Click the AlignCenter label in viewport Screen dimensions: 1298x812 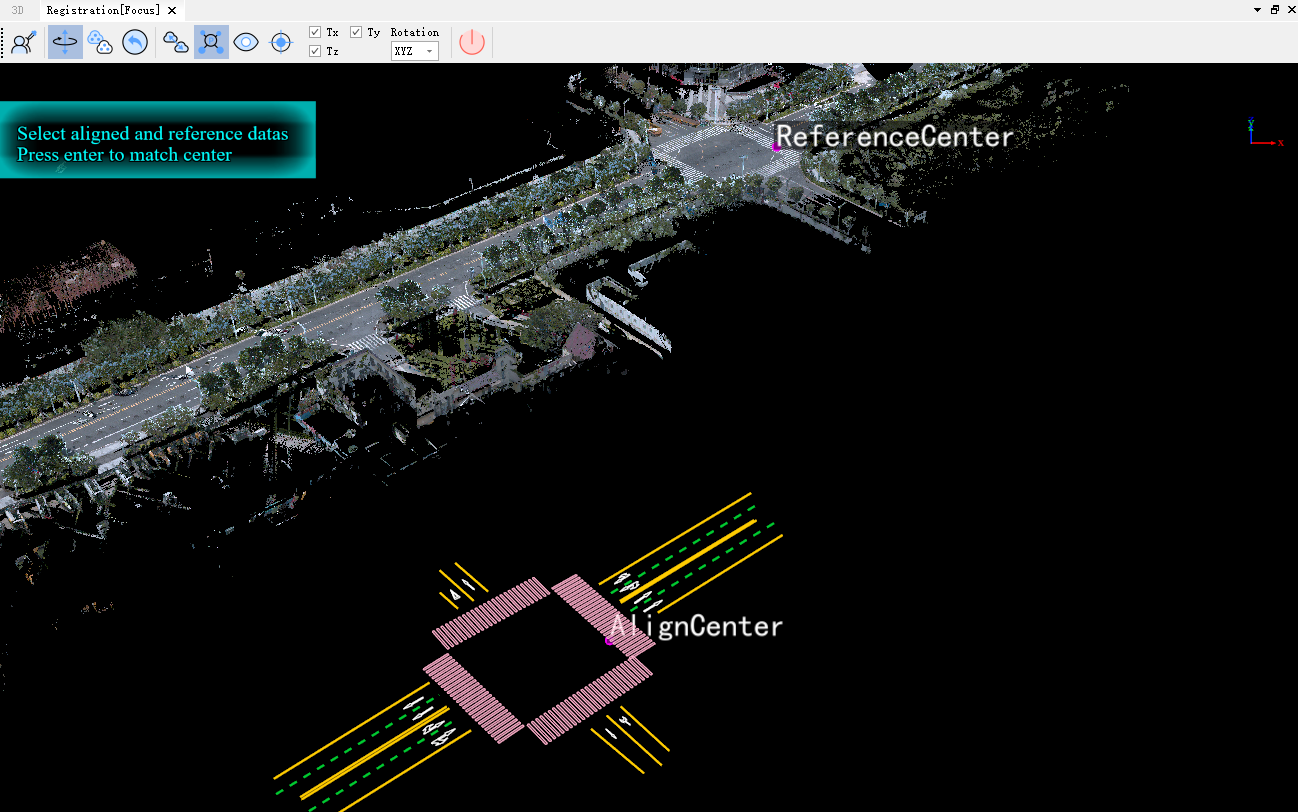[697, 627]
